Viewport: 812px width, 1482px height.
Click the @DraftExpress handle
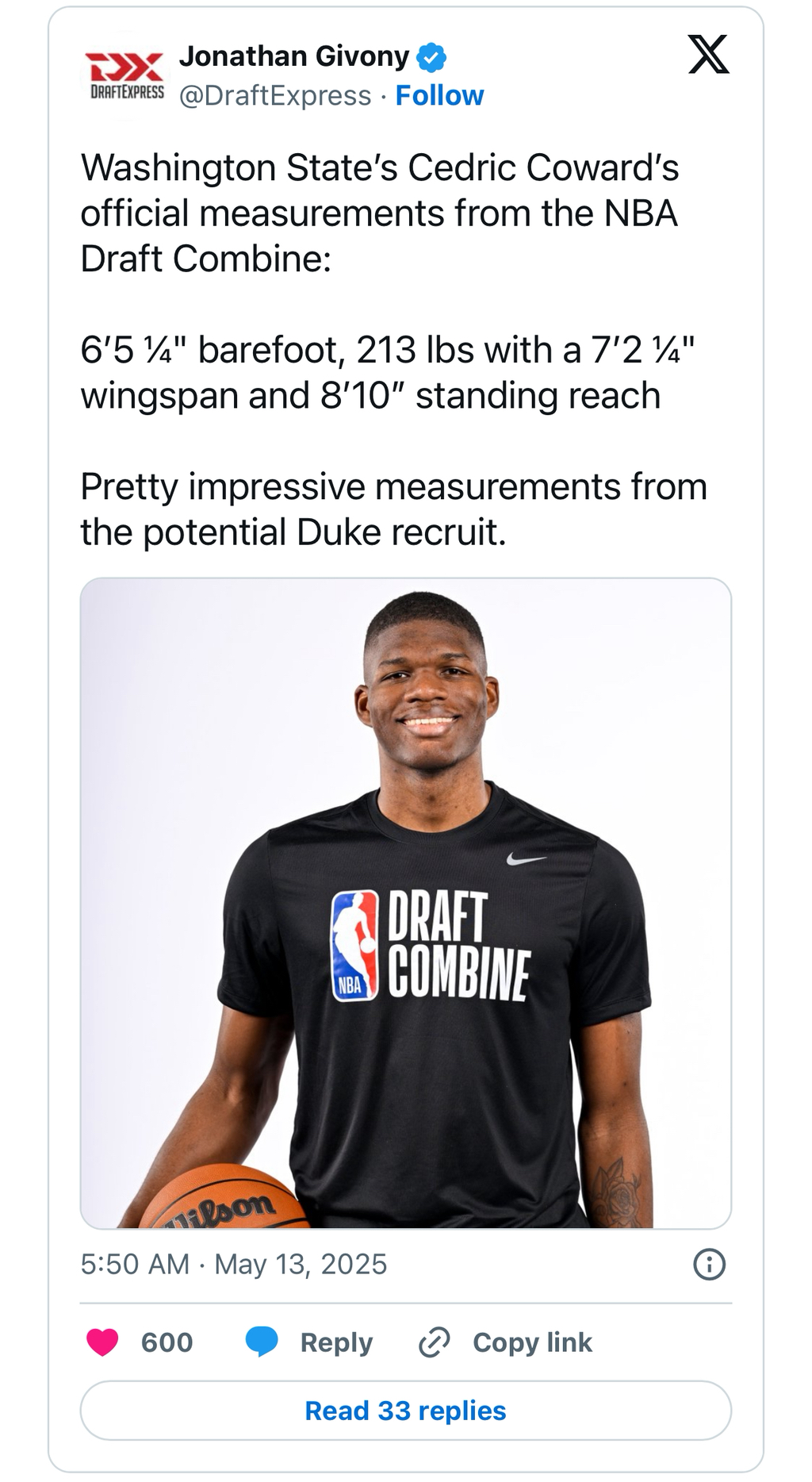click(275, 95)
